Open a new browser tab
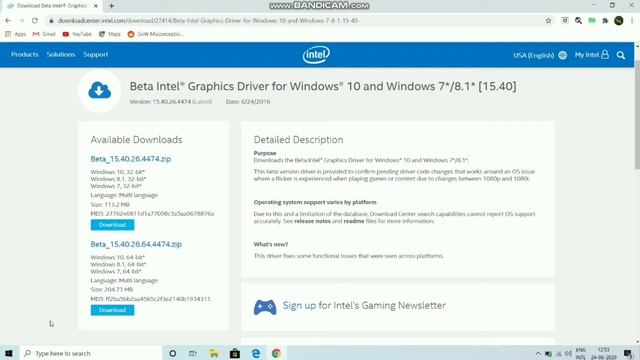The height and width of the screenshot is (360, 640). pyautogui.click(x=111, y=6)
